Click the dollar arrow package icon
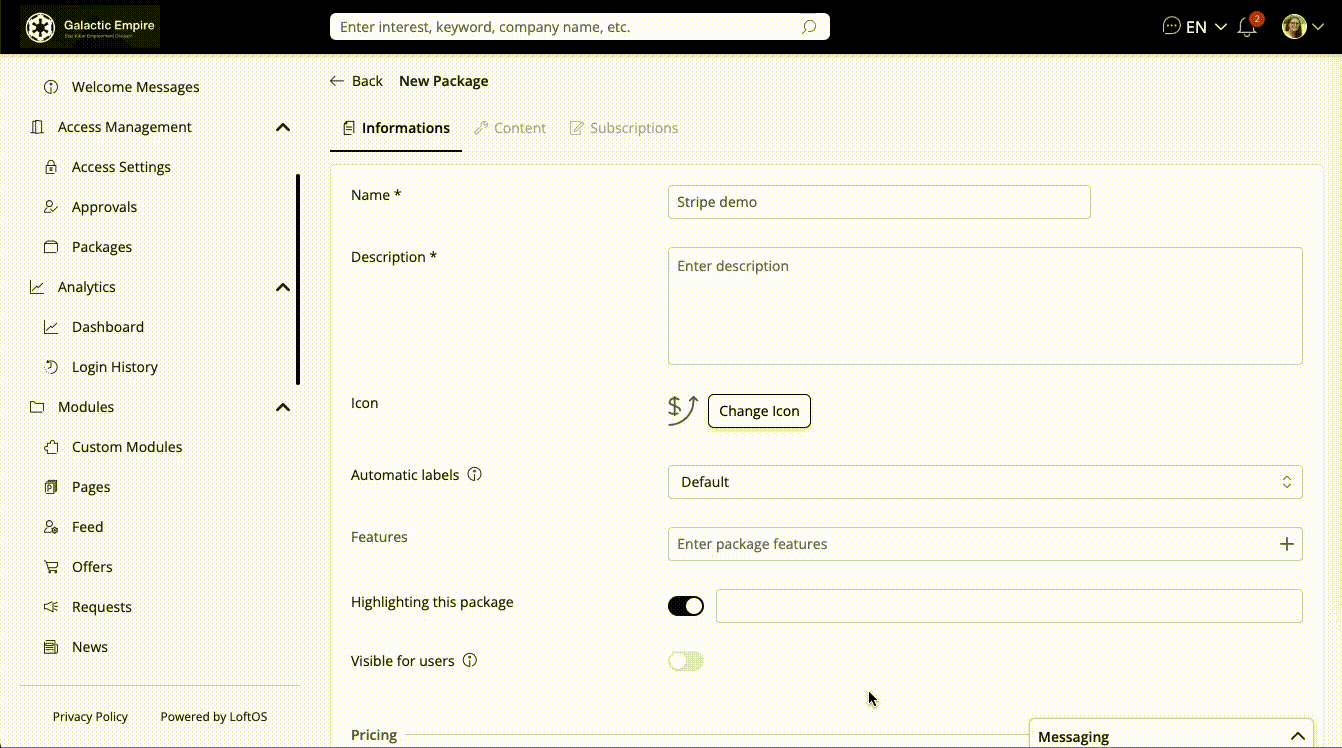The image size is (1342, 748). (682, 410)
